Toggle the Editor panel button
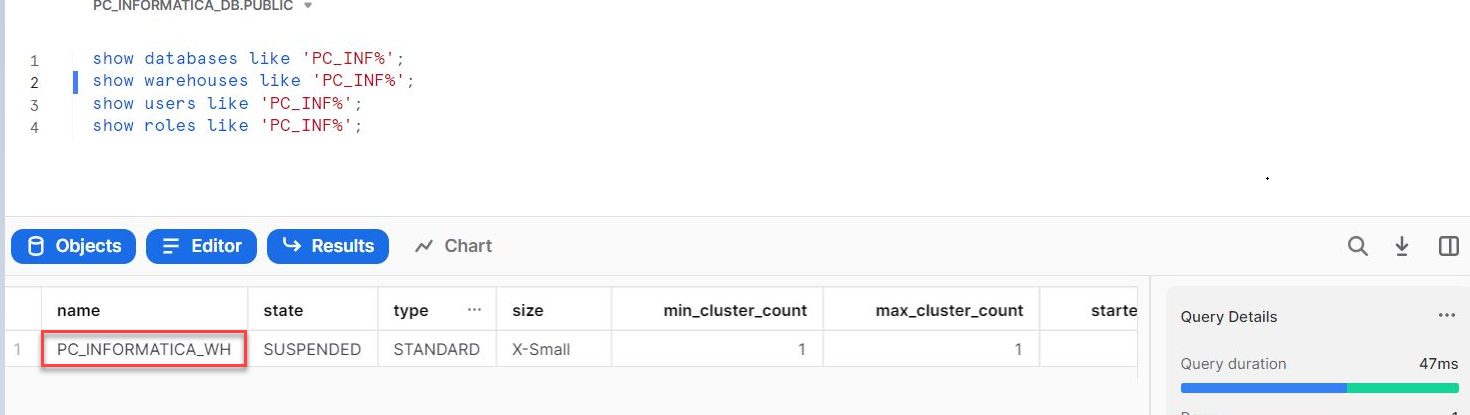 point(201,246)
